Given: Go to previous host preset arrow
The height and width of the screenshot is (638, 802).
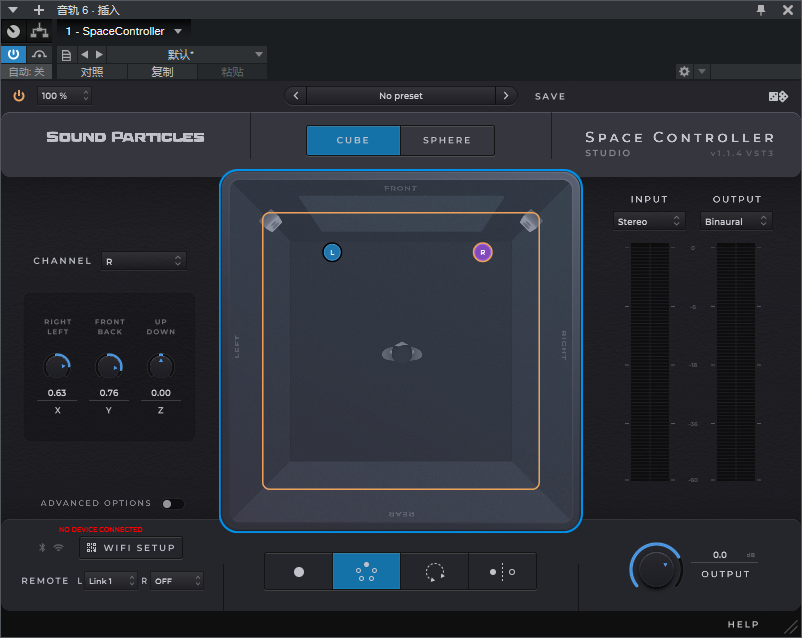Looking at the screenshot, I should 84,54.
